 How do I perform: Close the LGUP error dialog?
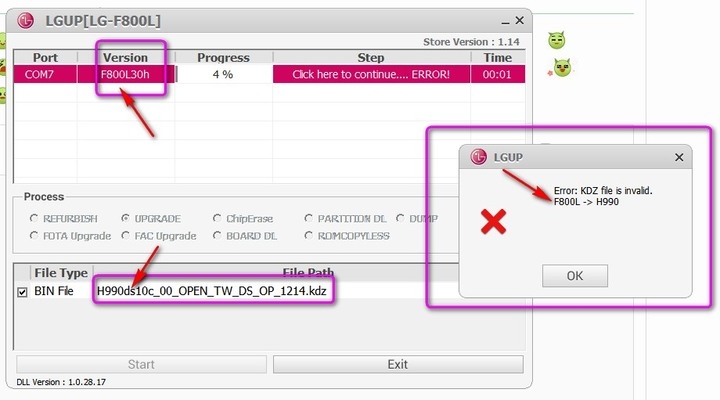point(679,158)
